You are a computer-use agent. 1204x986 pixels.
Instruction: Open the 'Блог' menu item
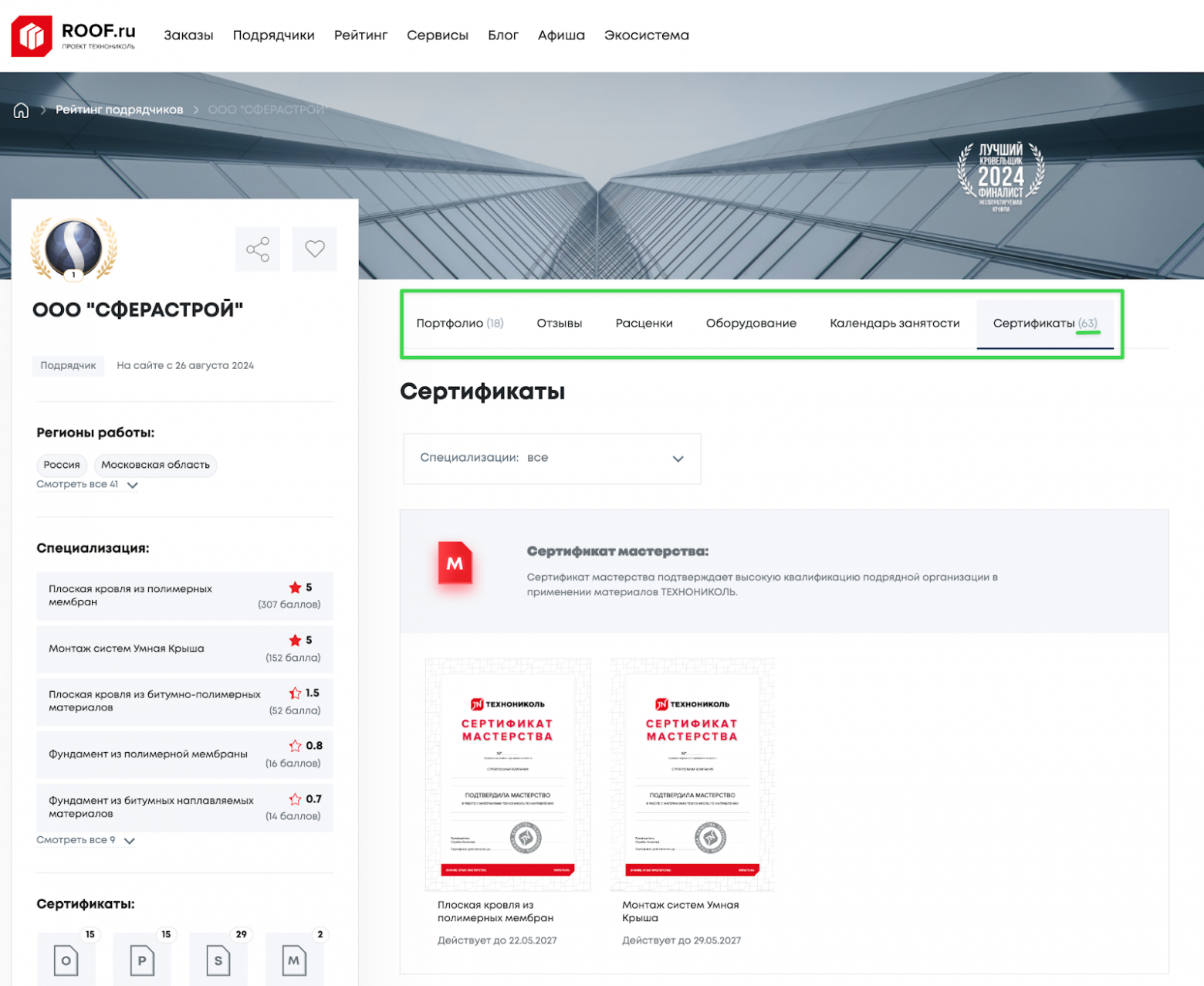point(503,36)
